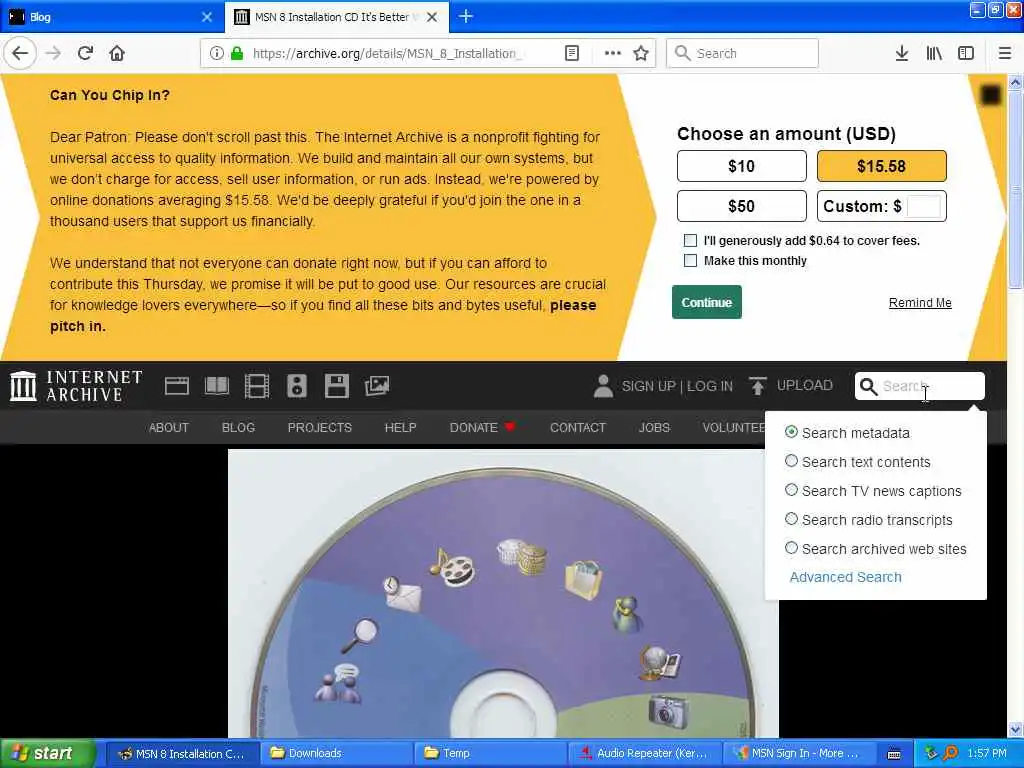
Task: Click the browser forward arrow
Action: tap(54, 53)
